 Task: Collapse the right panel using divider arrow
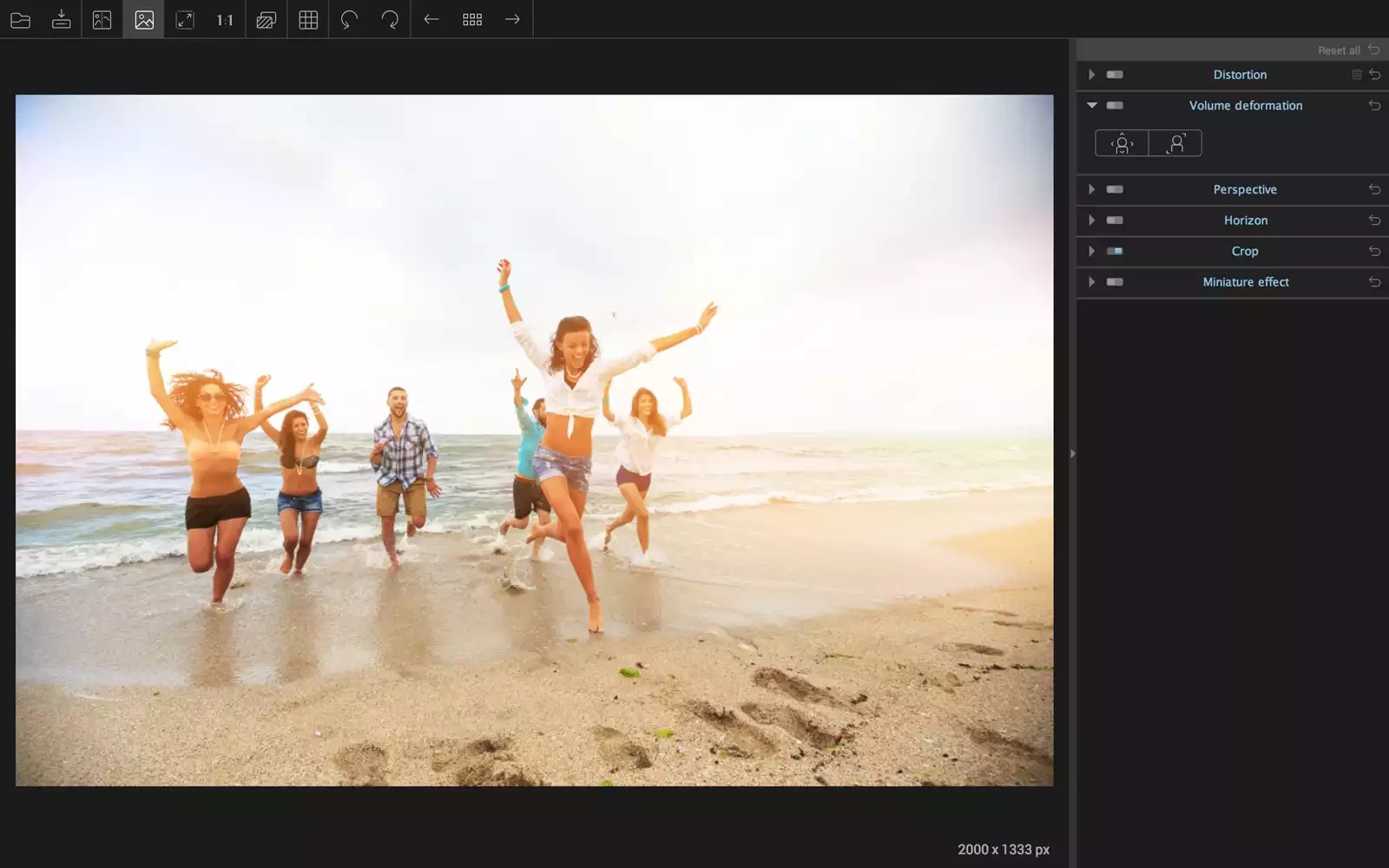(x=1073, y=453)
